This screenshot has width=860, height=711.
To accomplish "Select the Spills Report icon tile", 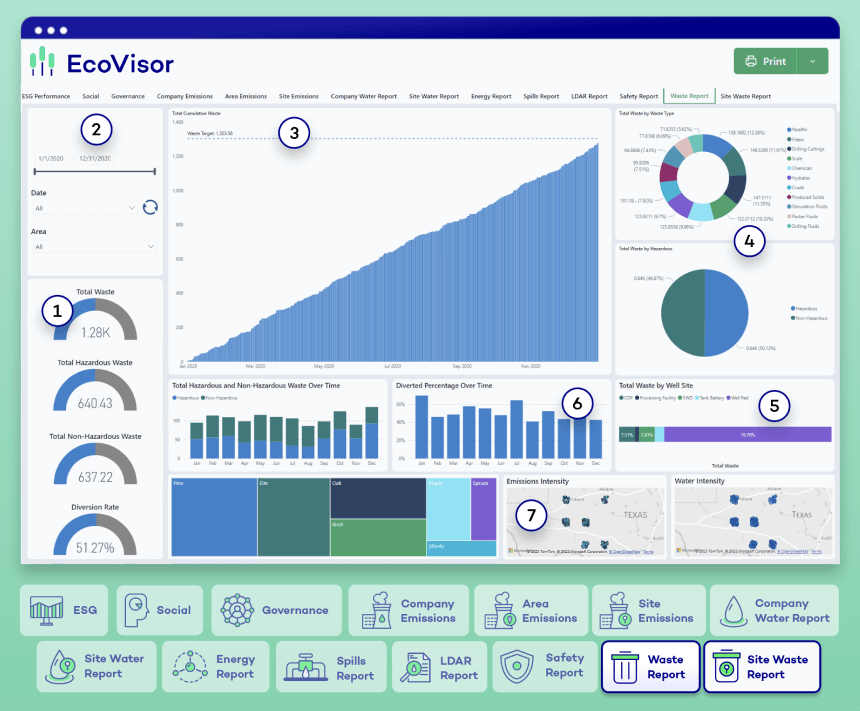I will (x=327, y=667).
